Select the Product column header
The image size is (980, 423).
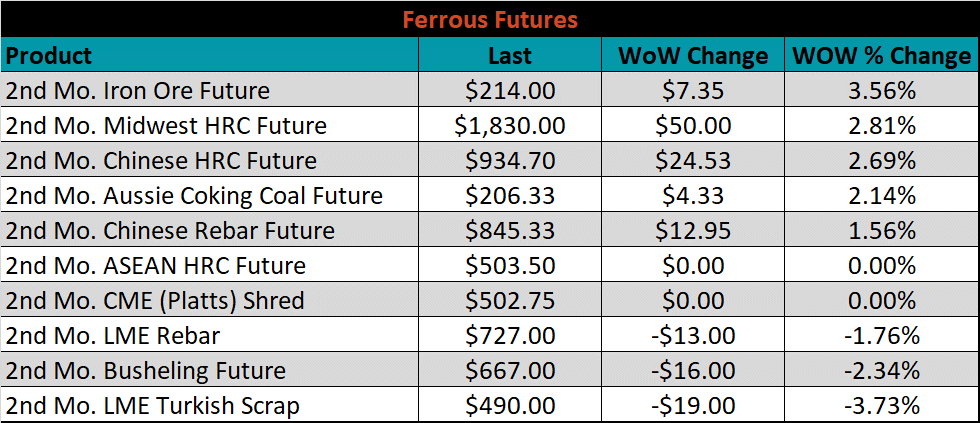click(x=210, y=54)
